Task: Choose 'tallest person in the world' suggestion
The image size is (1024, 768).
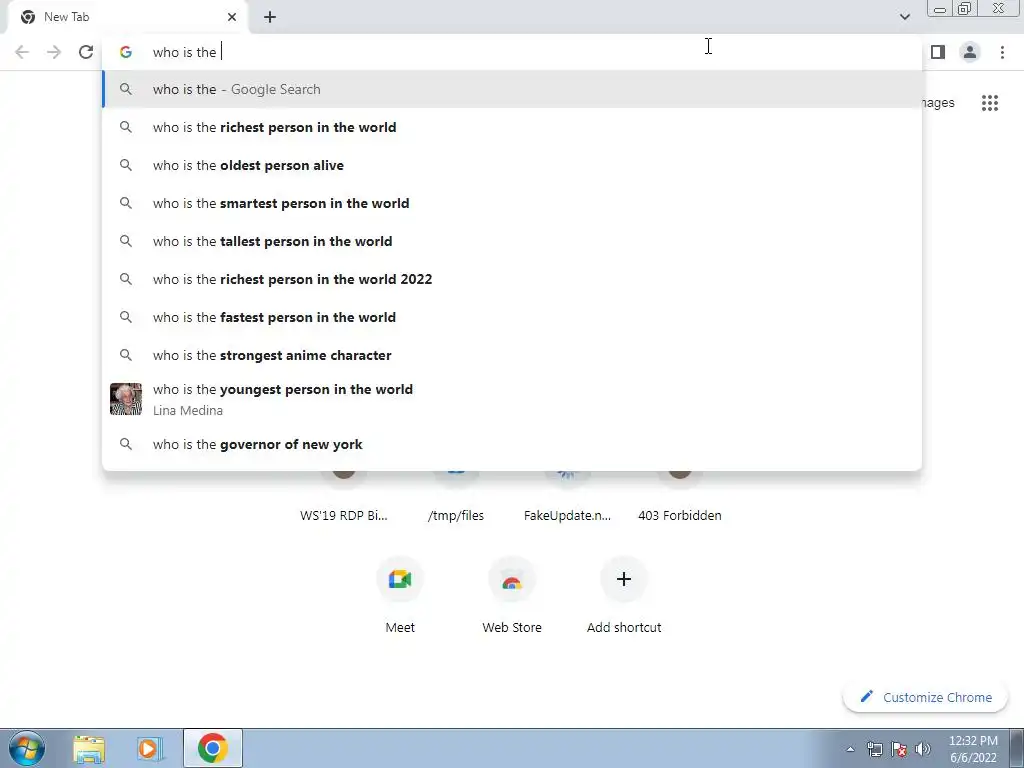Action: (x=512, y=241)
